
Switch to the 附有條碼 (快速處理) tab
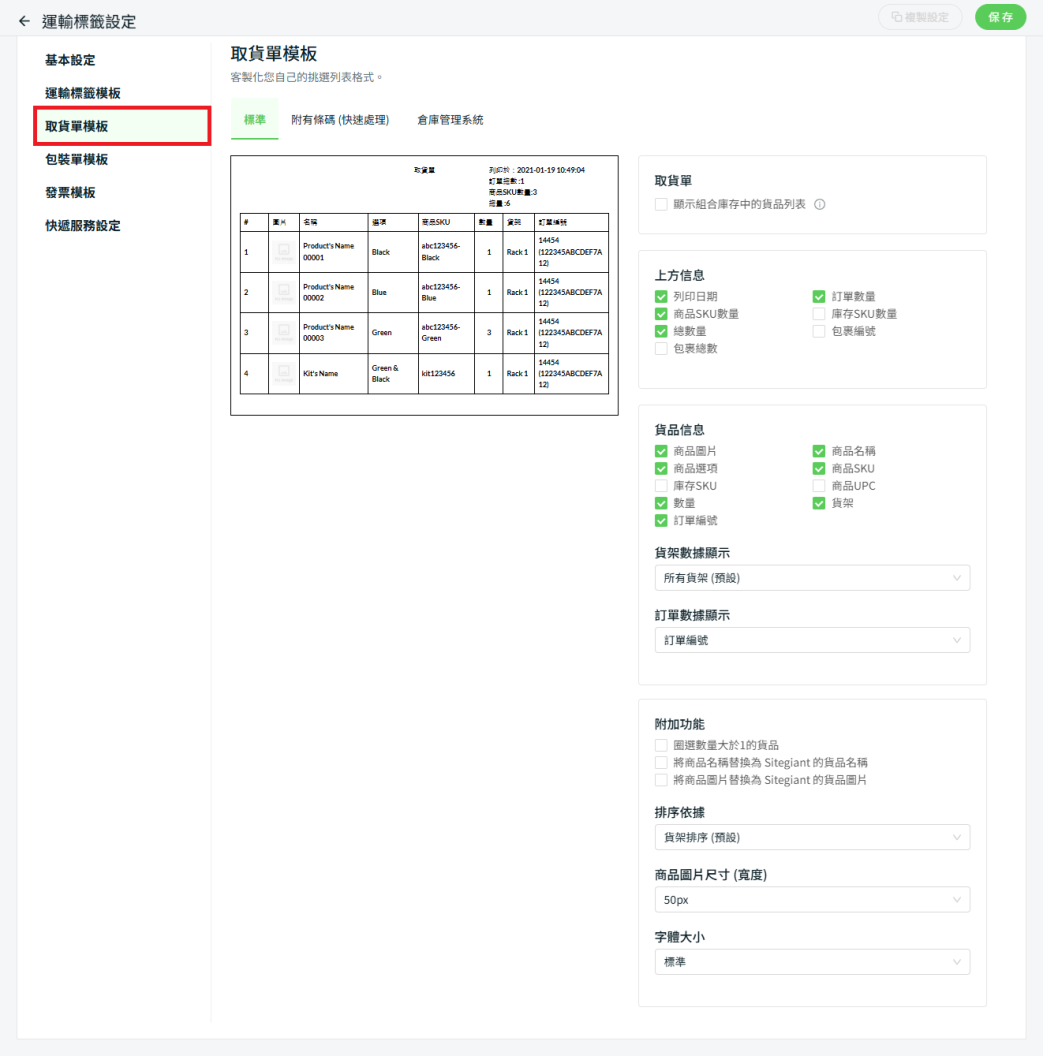340,120
